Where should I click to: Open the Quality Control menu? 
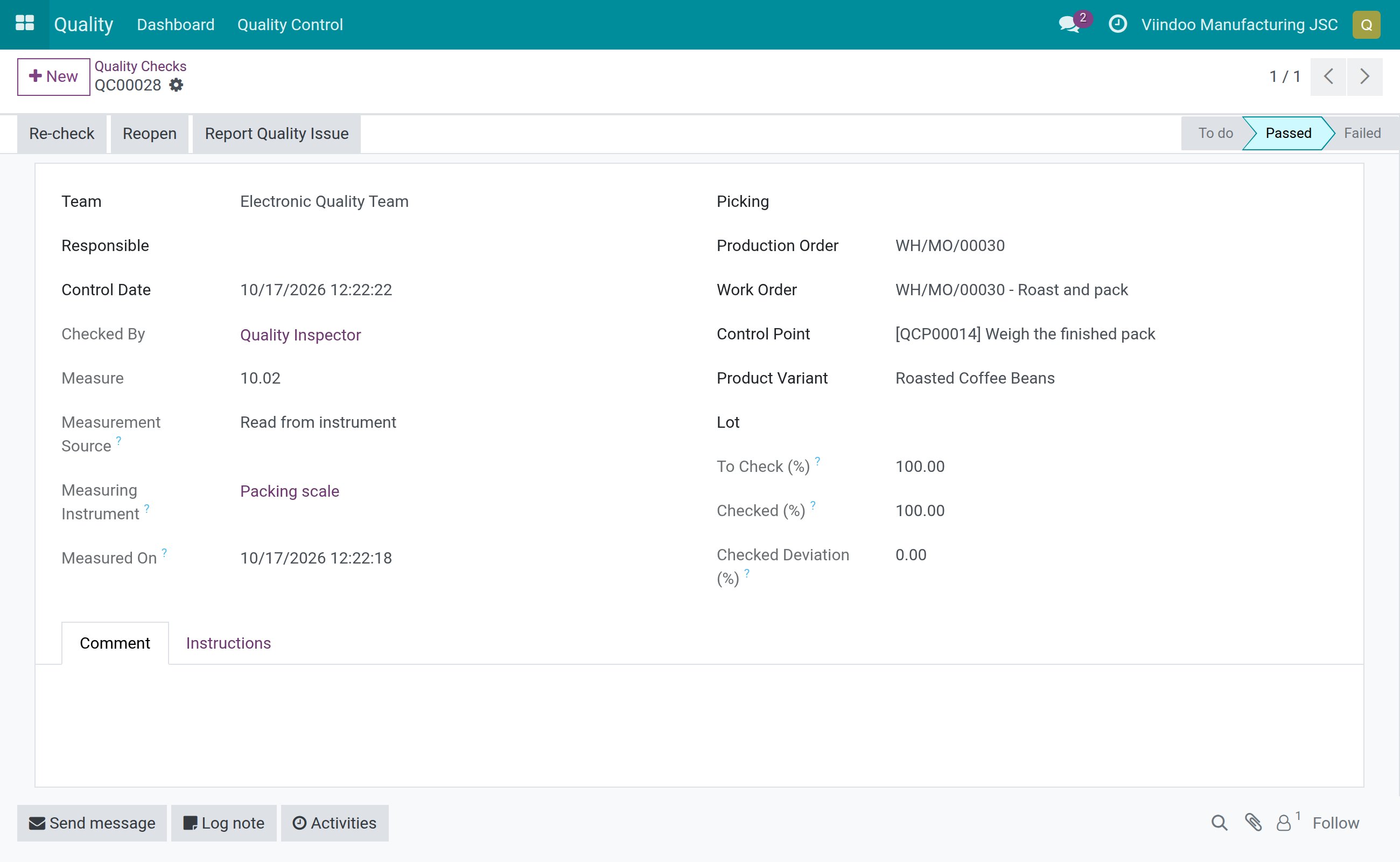290,25
